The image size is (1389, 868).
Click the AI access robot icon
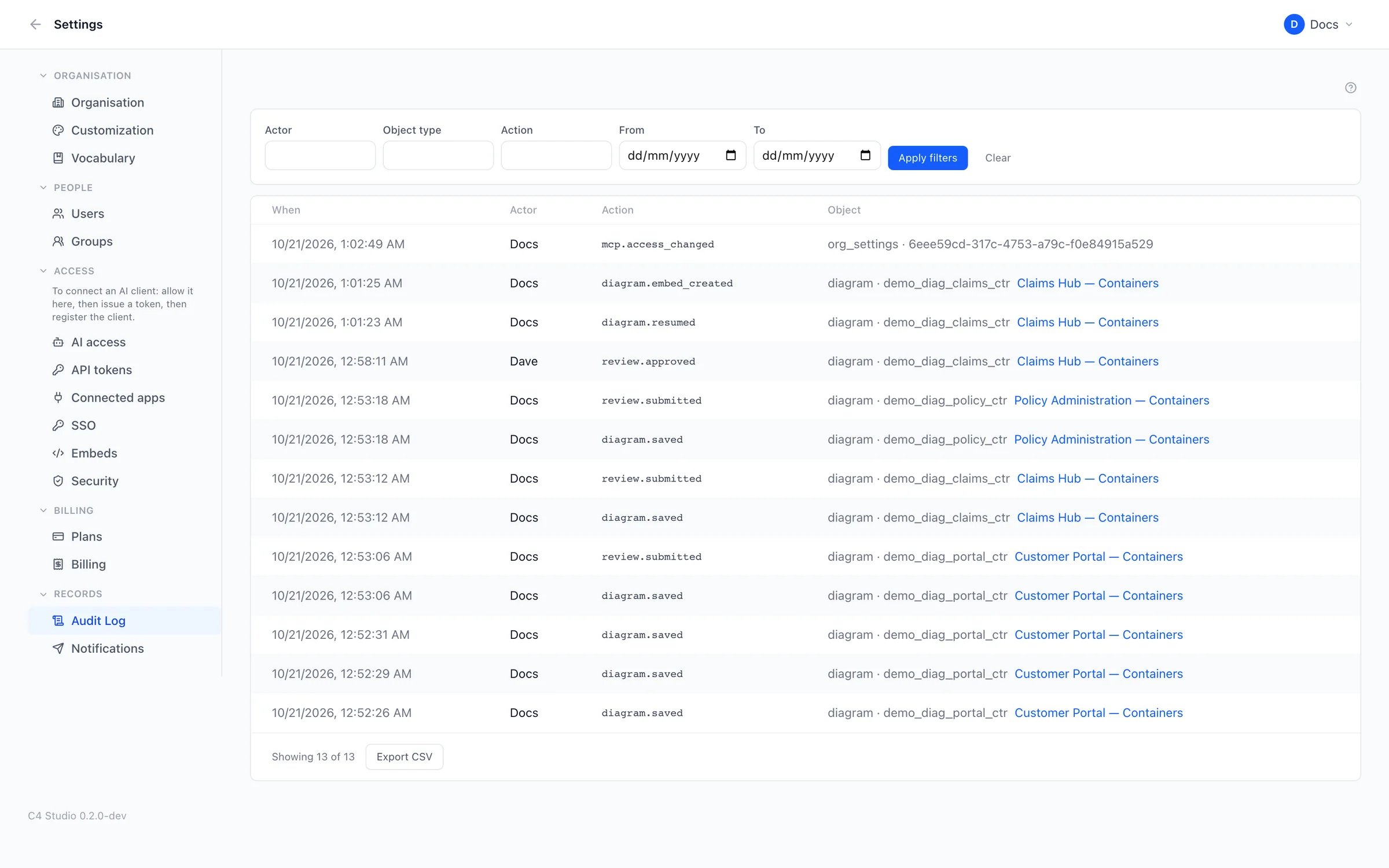click(58, 342)
